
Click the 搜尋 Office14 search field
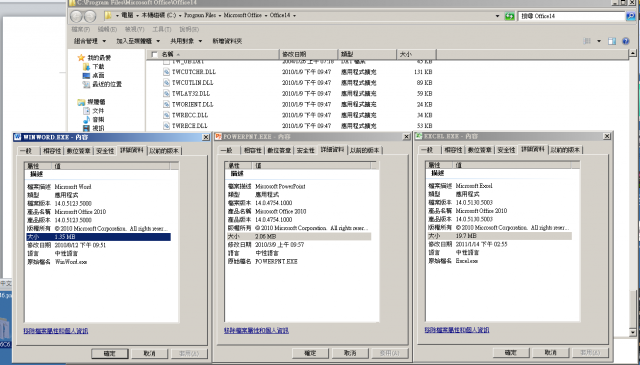[571, 16]
